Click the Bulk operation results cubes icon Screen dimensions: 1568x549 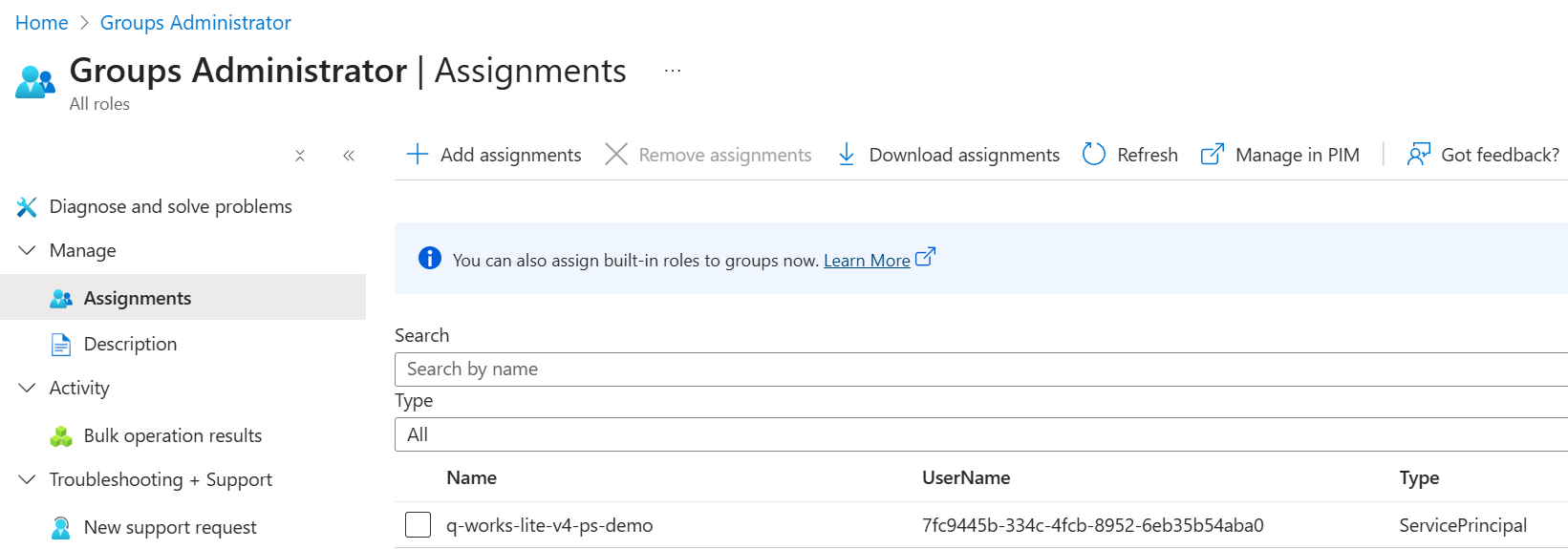tap(61, 436)
